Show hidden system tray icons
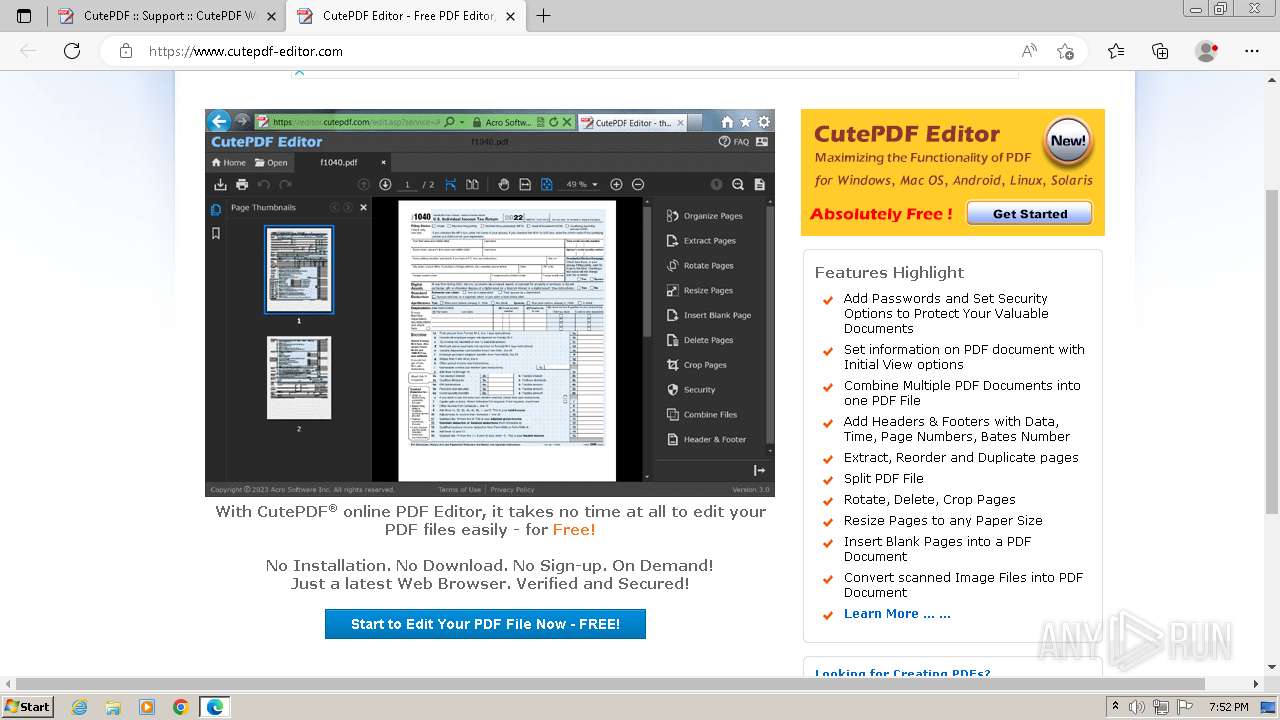The image size is (1280, 720). (x=1115, y=707)
